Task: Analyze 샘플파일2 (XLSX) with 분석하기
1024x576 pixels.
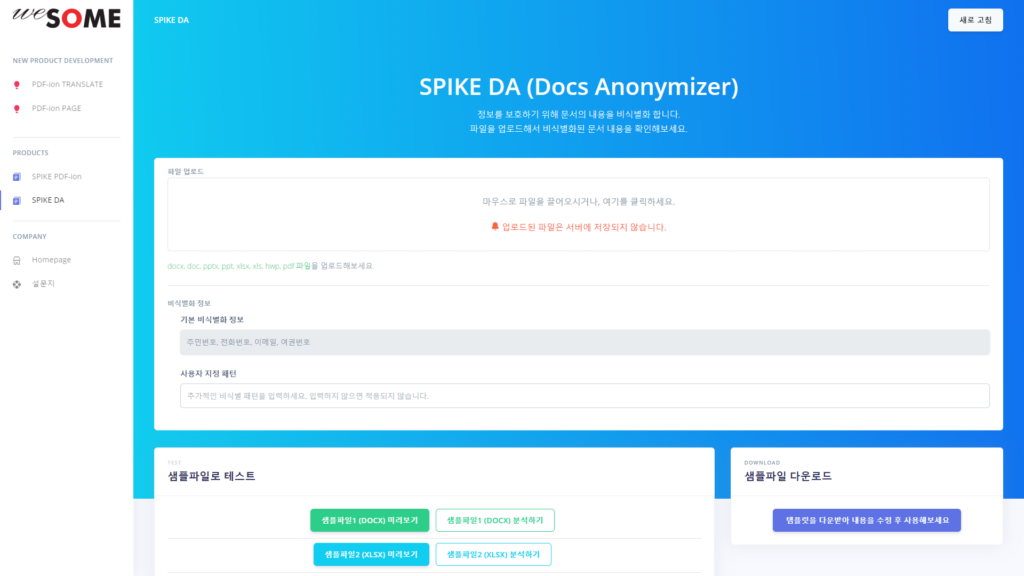Action: pyautogui.click(x=493, y=554)
